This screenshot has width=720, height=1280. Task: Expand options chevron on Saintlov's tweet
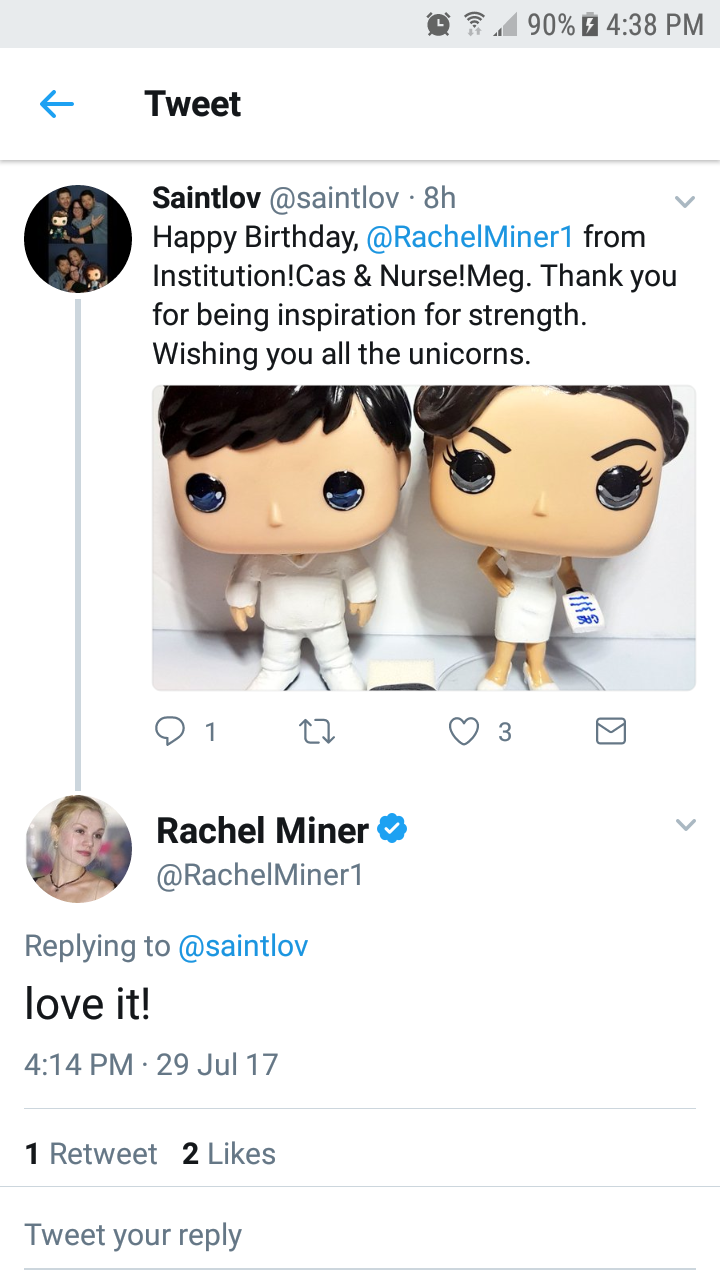[x=685, y=202]
